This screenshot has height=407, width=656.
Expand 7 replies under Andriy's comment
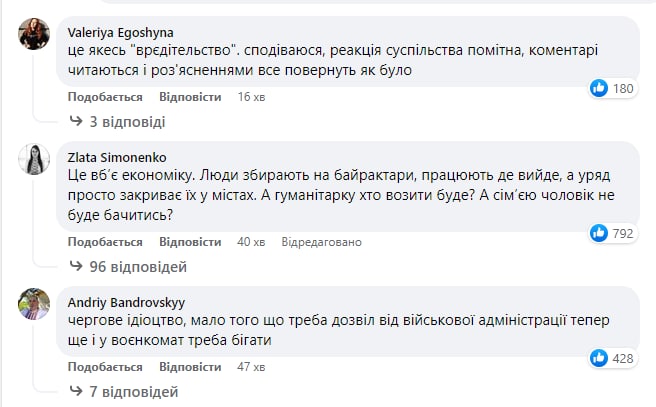click(128, 390)
